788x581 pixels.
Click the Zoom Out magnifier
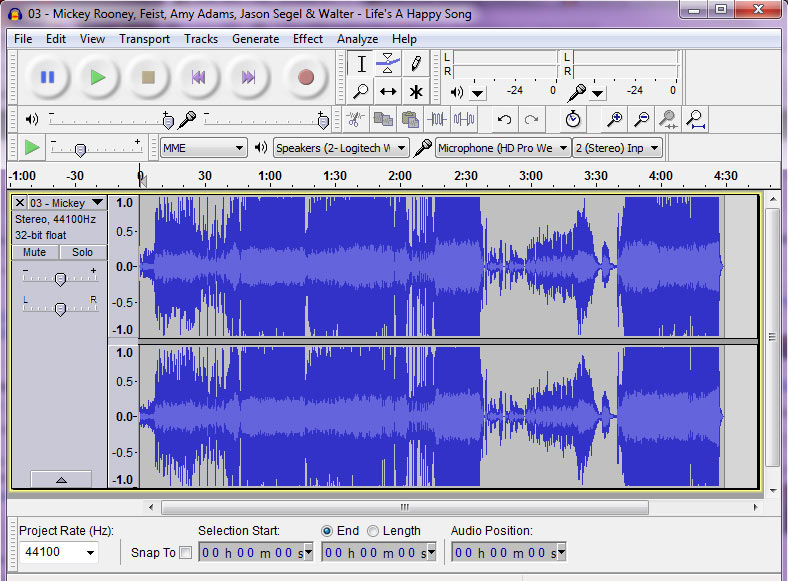(x=642, y=120)
